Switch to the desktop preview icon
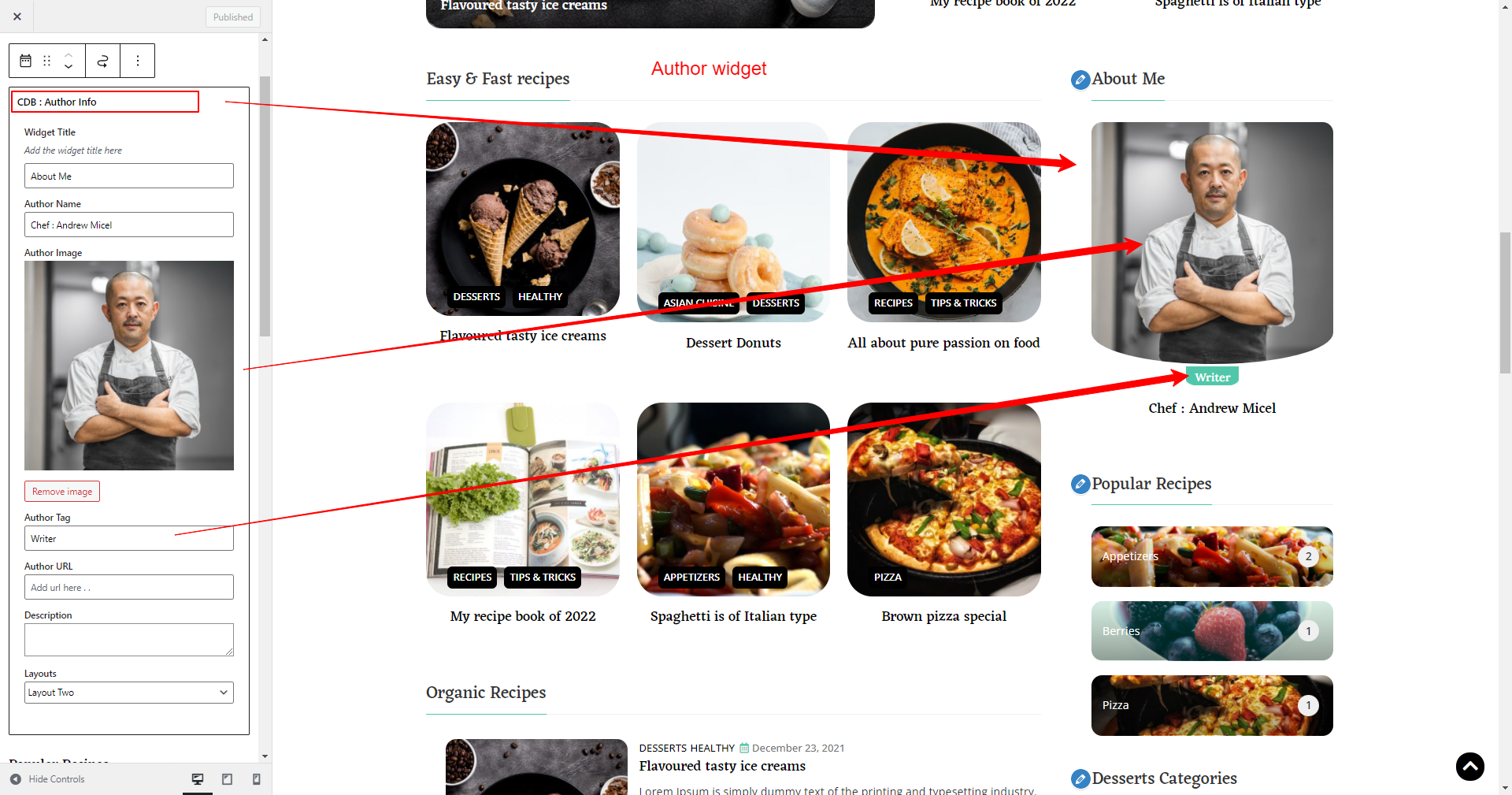Image resolution: width=1512 pixels, height=795 pixels. [x=198, y=779]
